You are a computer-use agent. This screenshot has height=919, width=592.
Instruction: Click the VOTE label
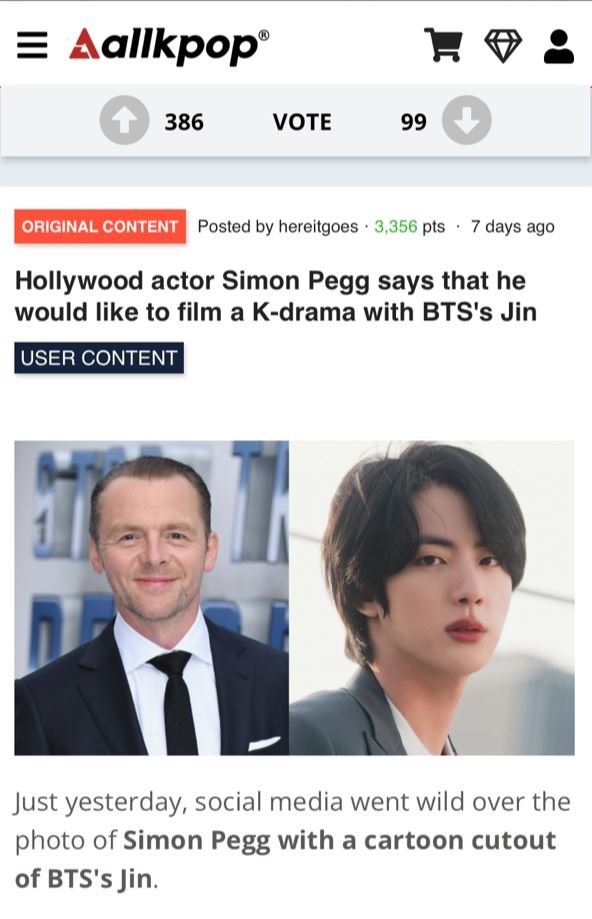pyautogui.click(x=302, y=122)
